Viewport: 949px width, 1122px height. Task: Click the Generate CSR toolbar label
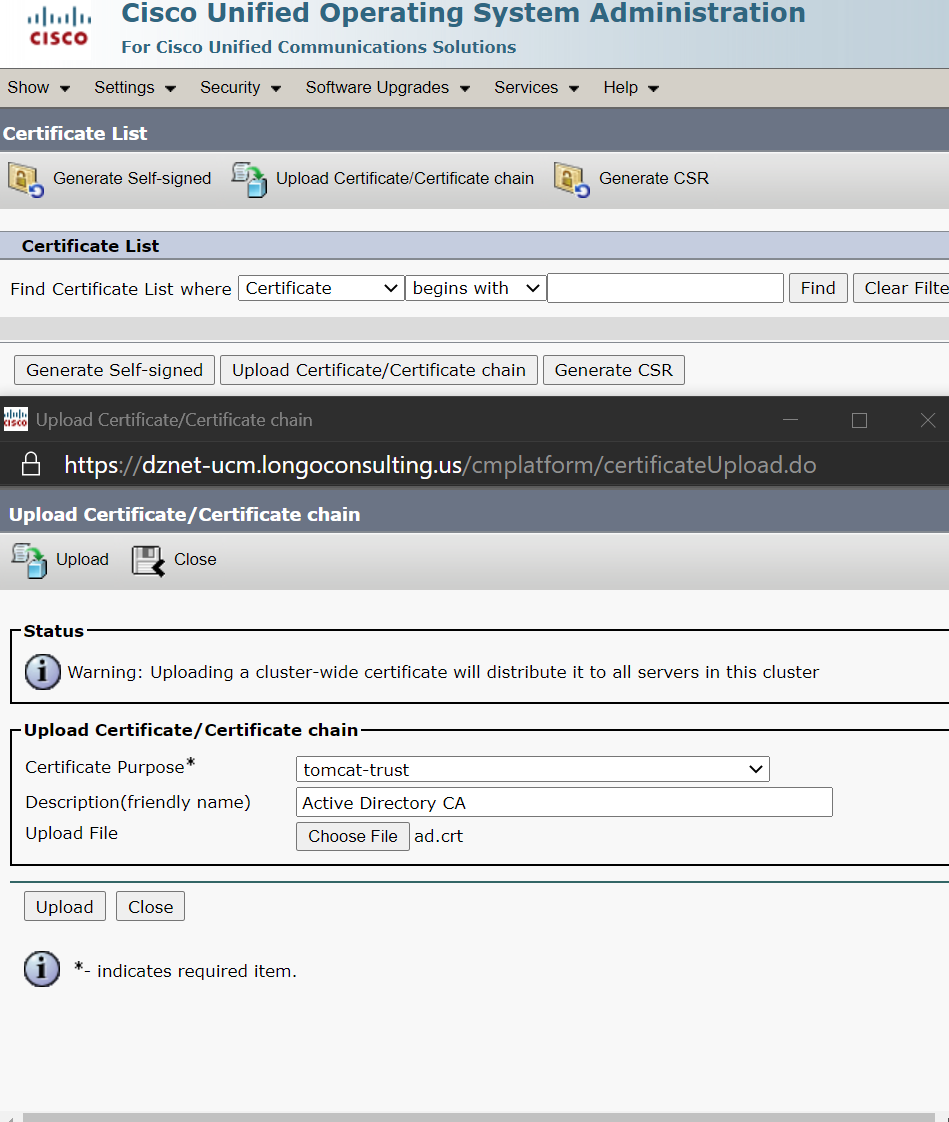pos(654,179)
